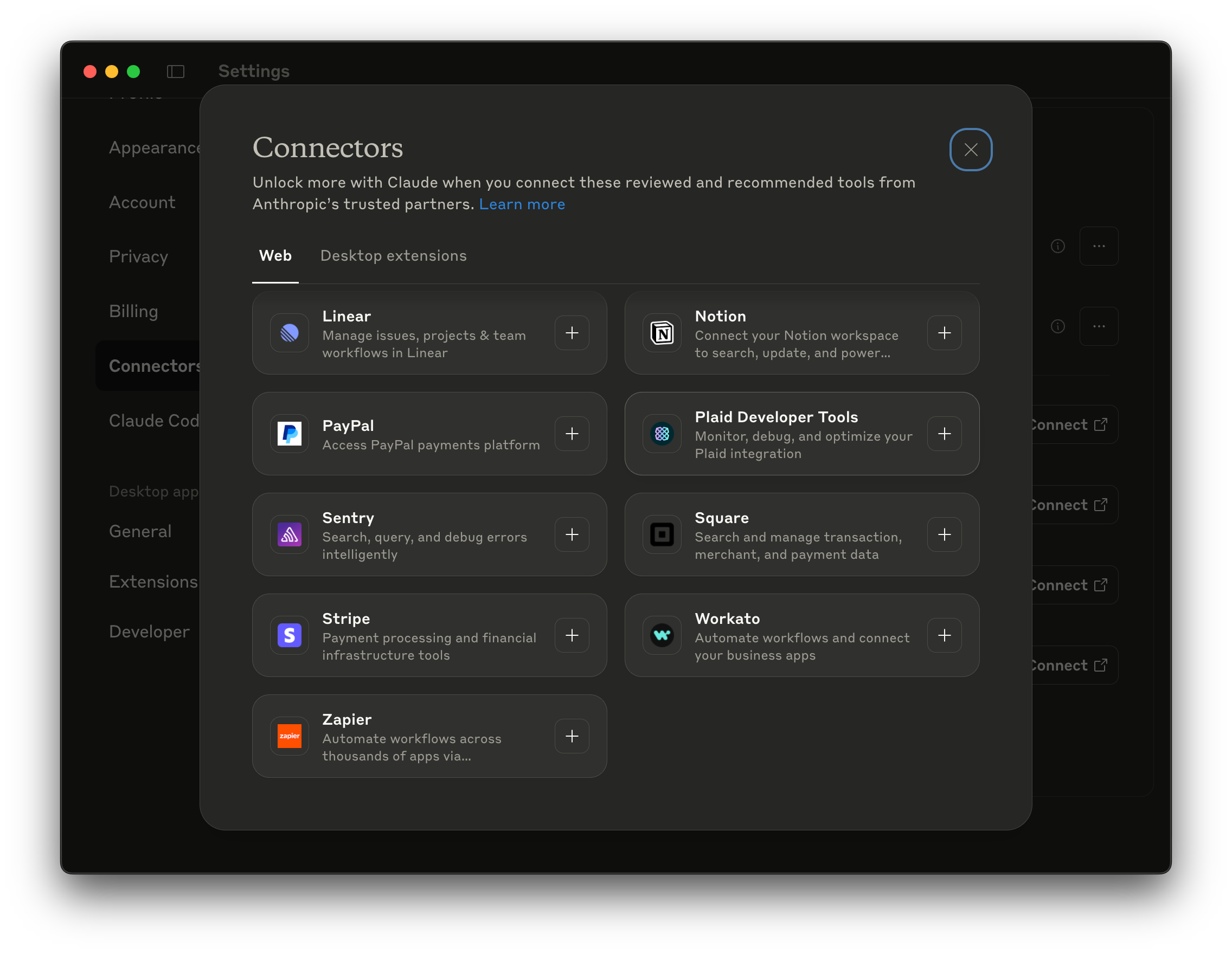
Task: Click the top info circle icon
Action: coord(1058,247)
